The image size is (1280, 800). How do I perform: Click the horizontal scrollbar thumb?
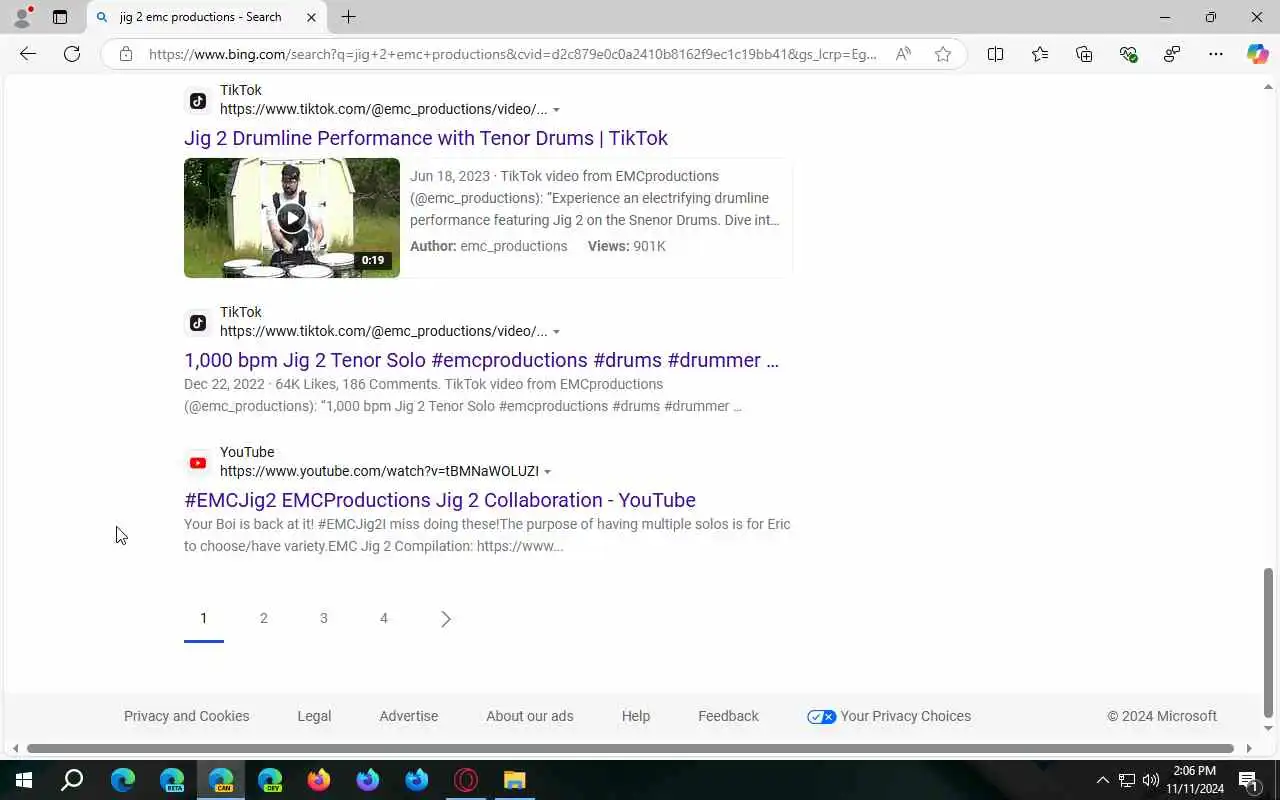point(630,748)
